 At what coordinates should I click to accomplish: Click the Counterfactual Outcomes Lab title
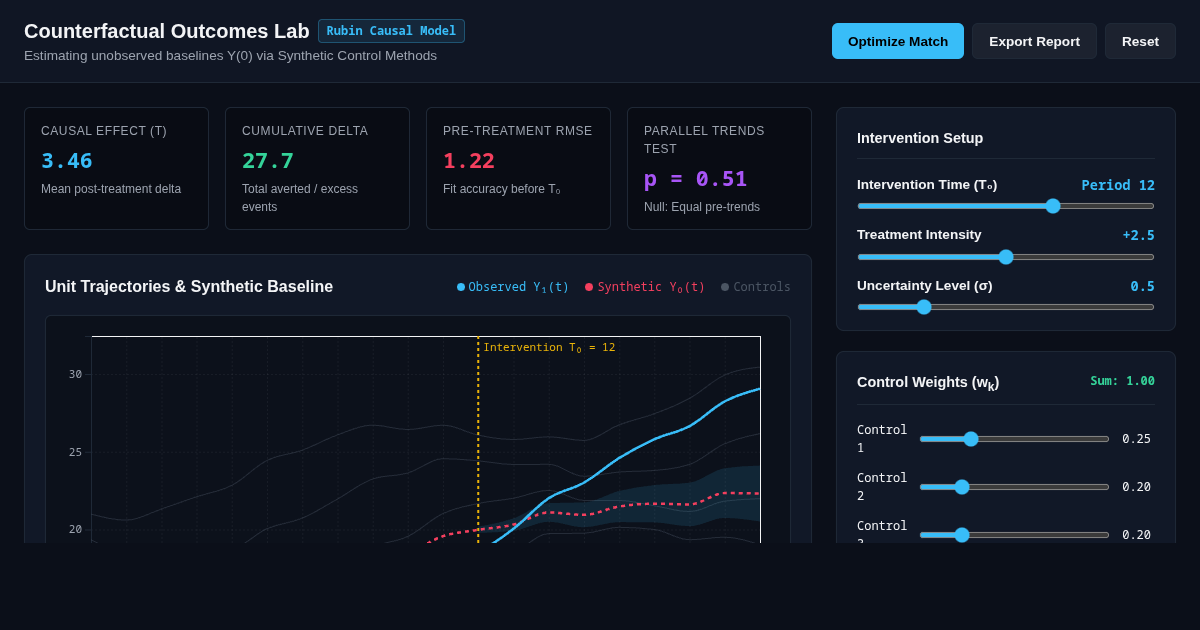click(167, 31)
